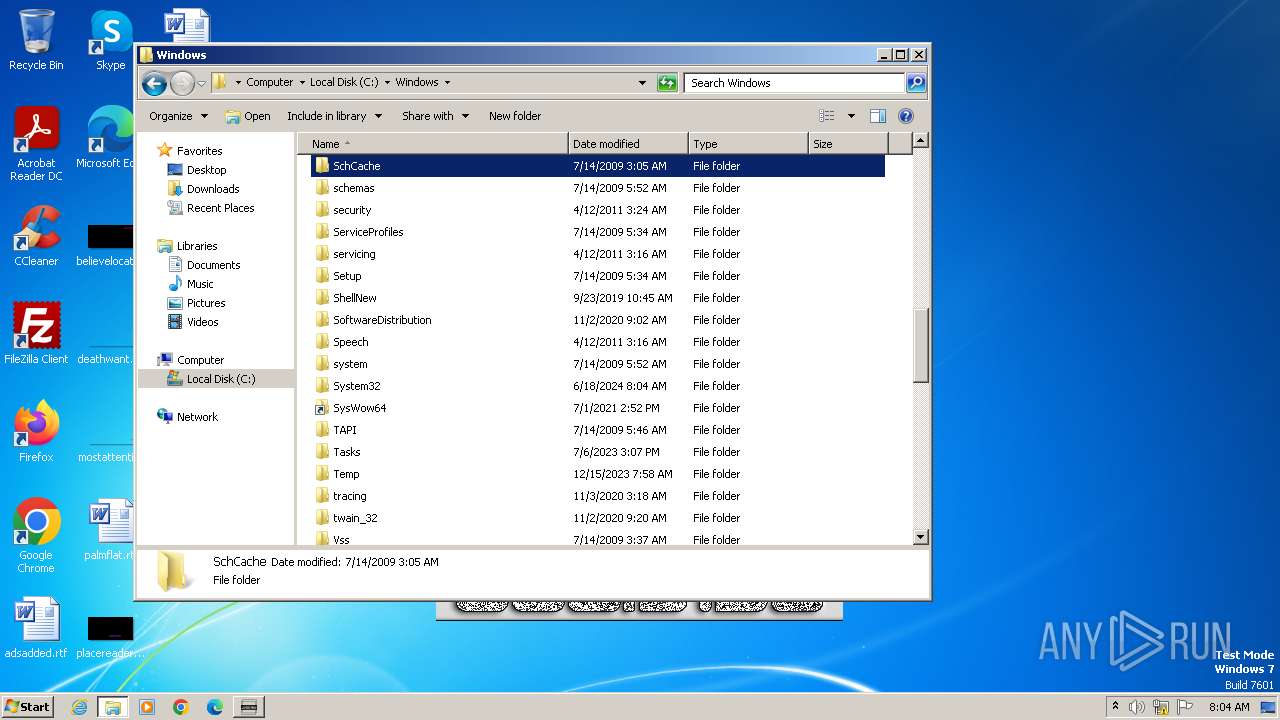Viewport: 1280px width, 720px height.
Task: Show the preview pane icon
Action: click(x=878, y=116)
